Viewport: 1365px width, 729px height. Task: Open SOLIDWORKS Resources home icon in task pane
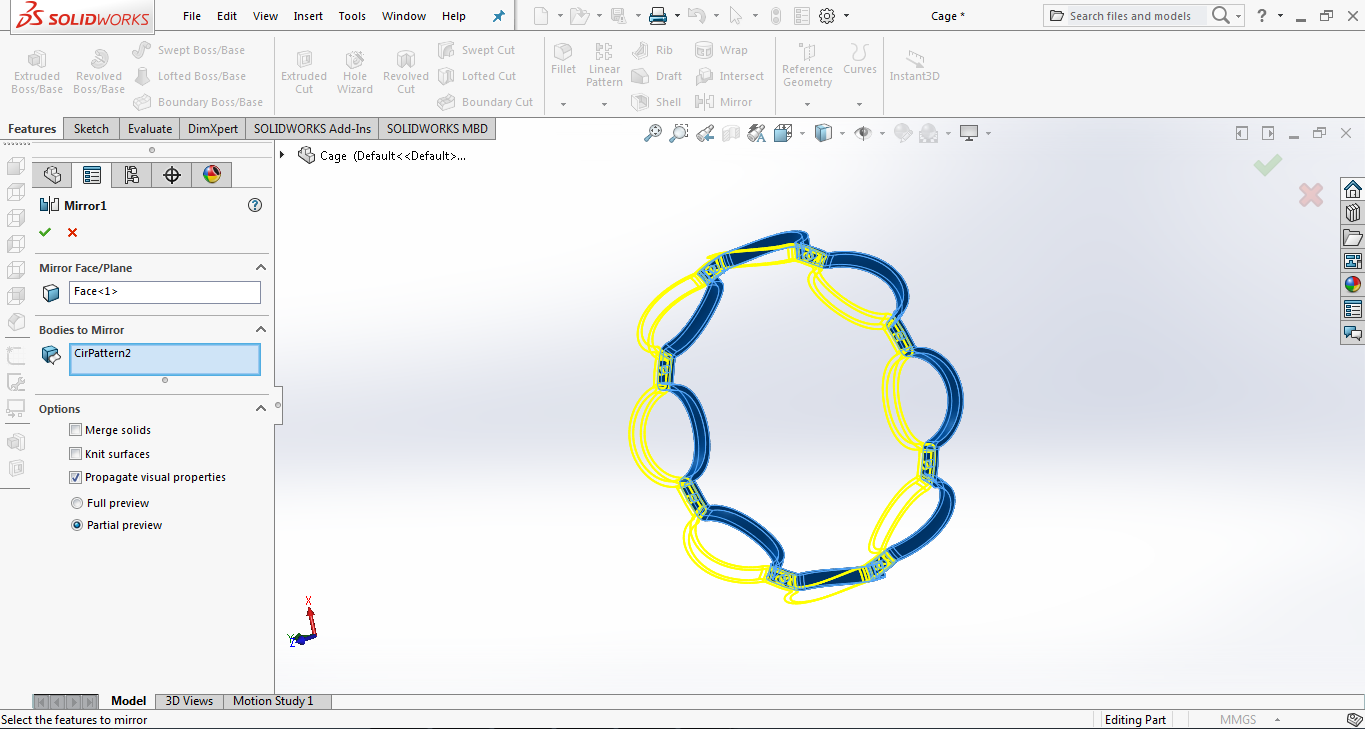click(x=1353, y=190)
